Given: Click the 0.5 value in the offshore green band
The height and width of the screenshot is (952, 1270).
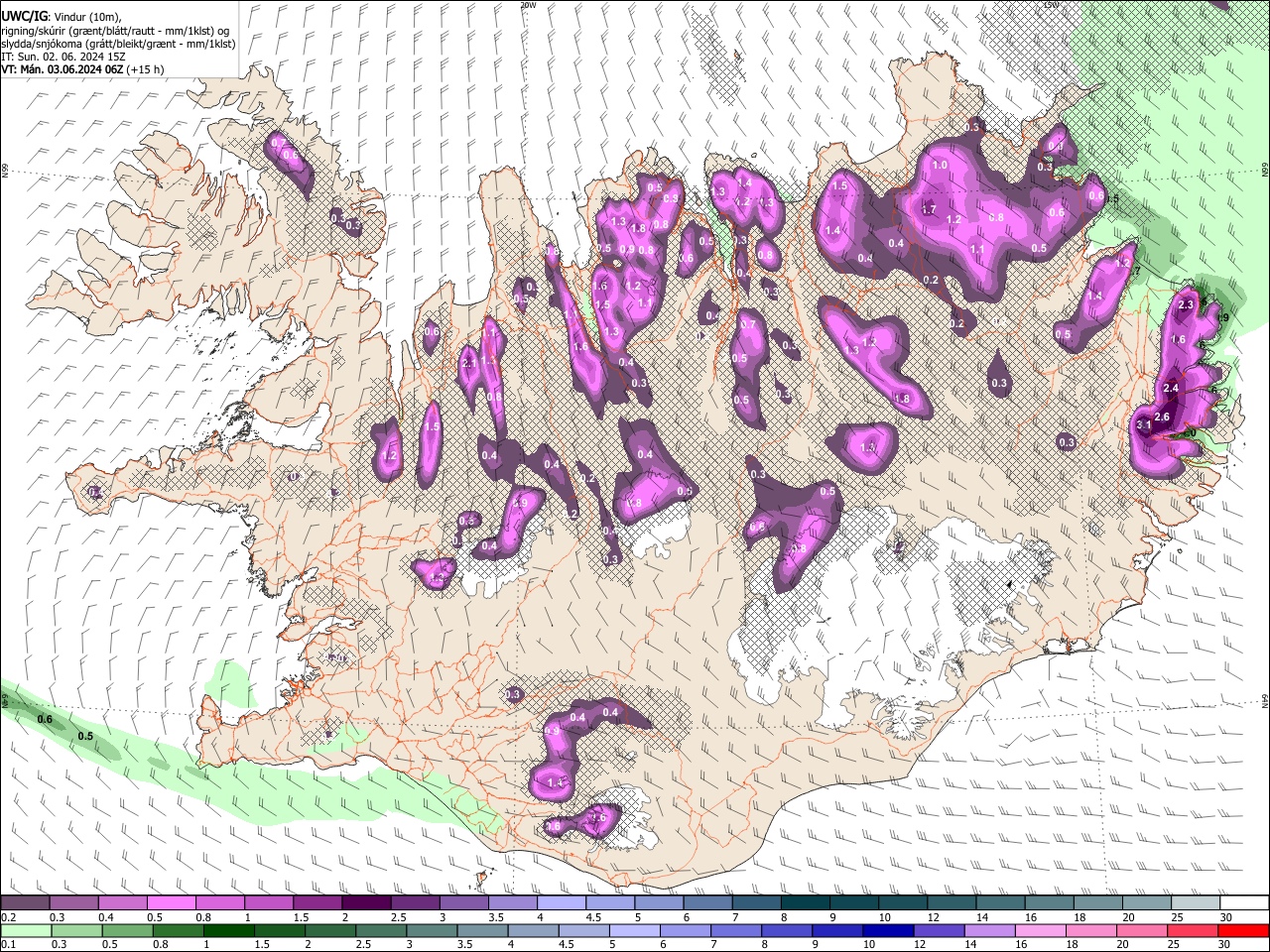Looking at the screenshot, I should pos(85,736).
